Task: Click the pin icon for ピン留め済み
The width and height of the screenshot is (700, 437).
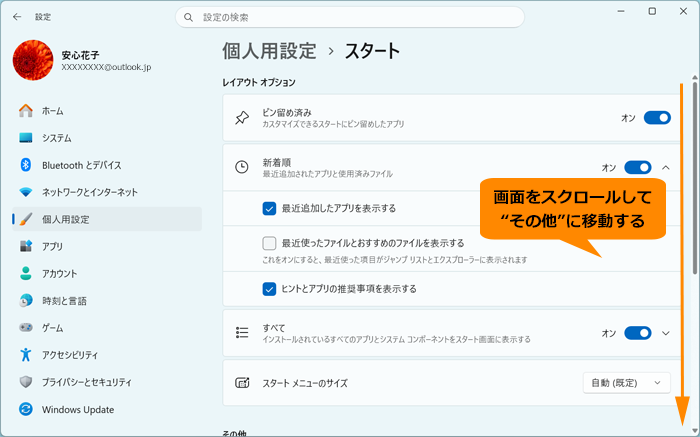Action: tap(242, 118)
